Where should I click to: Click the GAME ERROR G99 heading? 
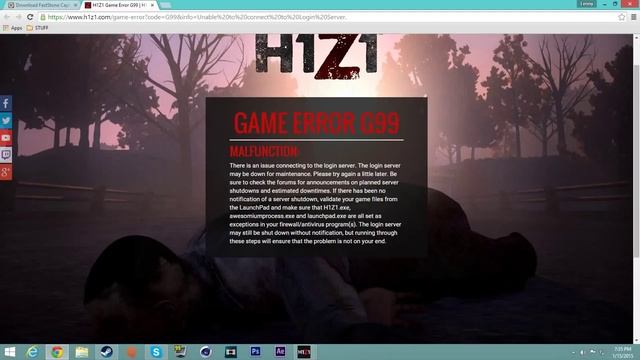pyautogui.click(x=317, y=123)
